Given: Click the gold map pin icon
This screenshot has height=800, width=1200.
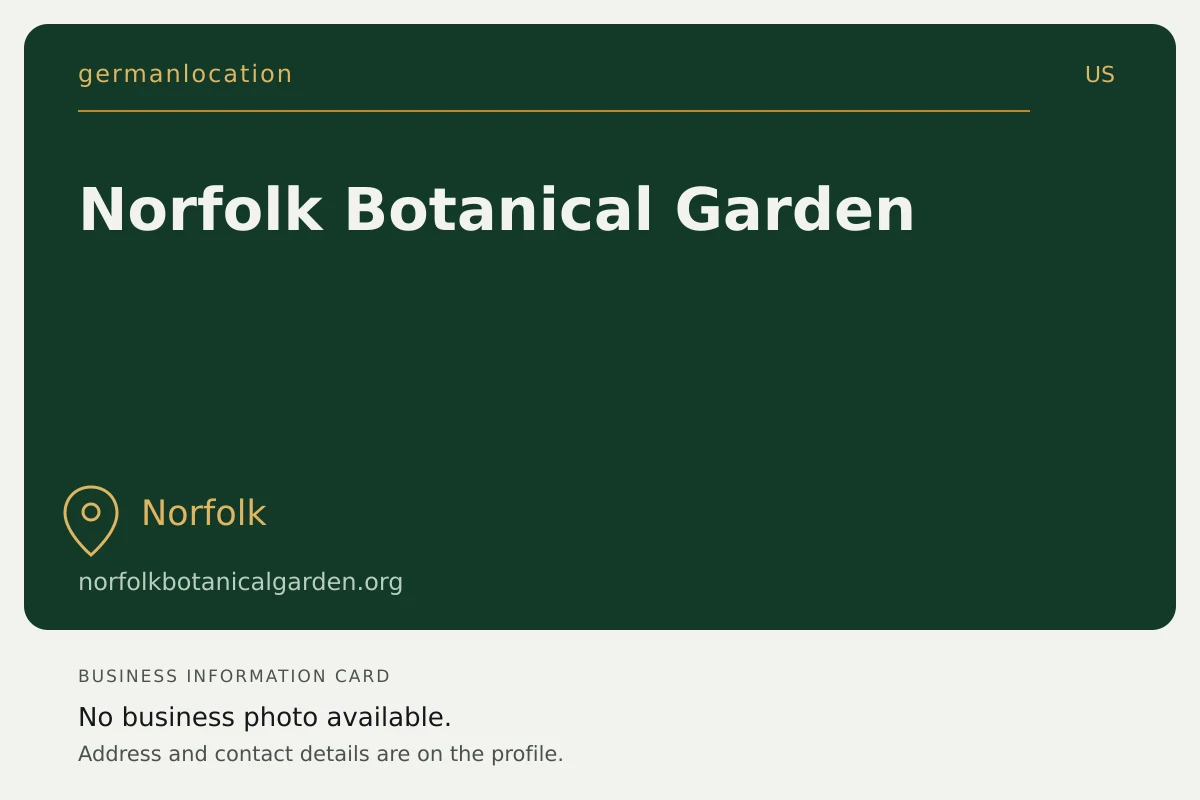Looking at the screenshot, I should (x=91, y=520).
